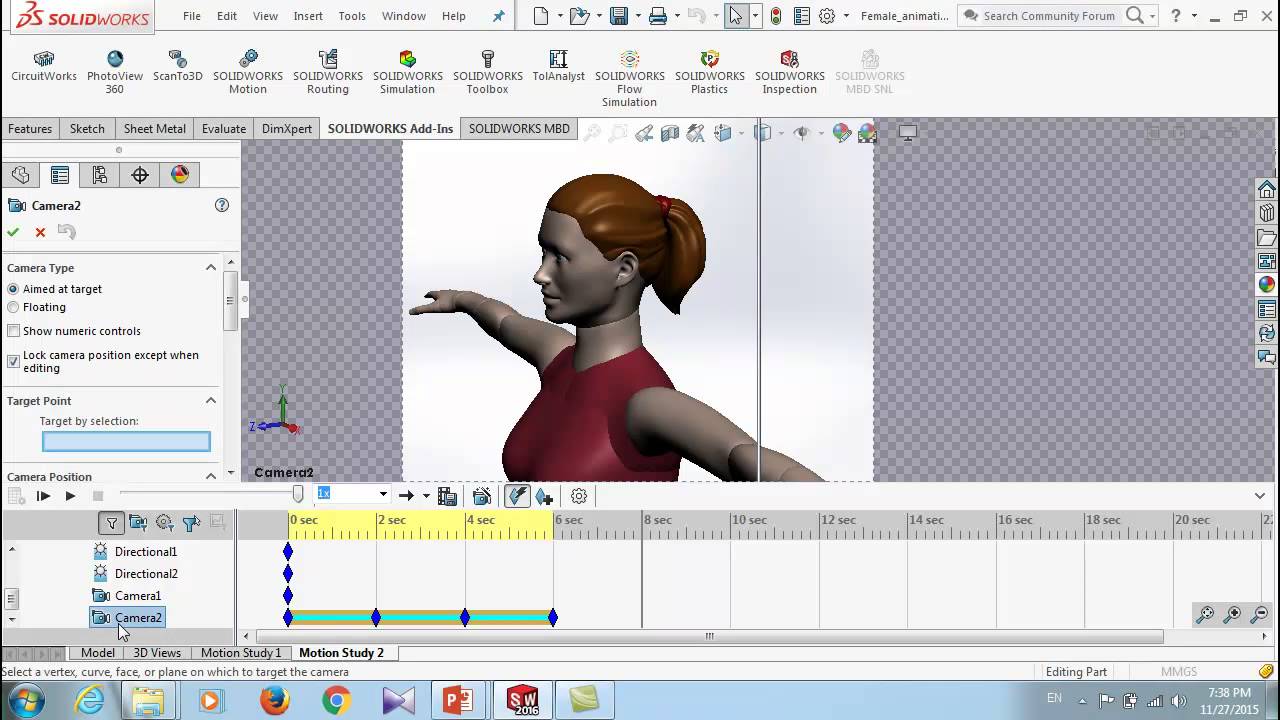Cancel Camera2 with the red X

coord(40,232)
